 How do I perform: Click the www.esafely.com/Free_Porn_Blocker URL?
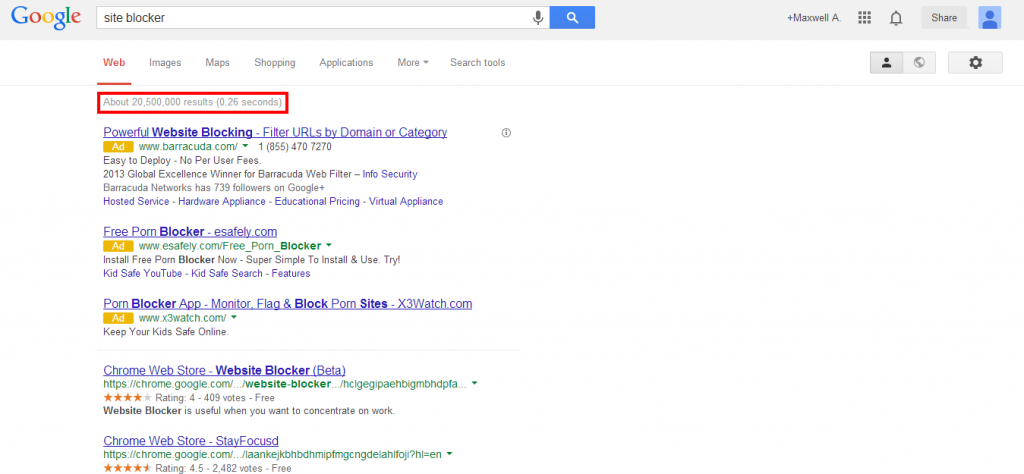[230, 246]
